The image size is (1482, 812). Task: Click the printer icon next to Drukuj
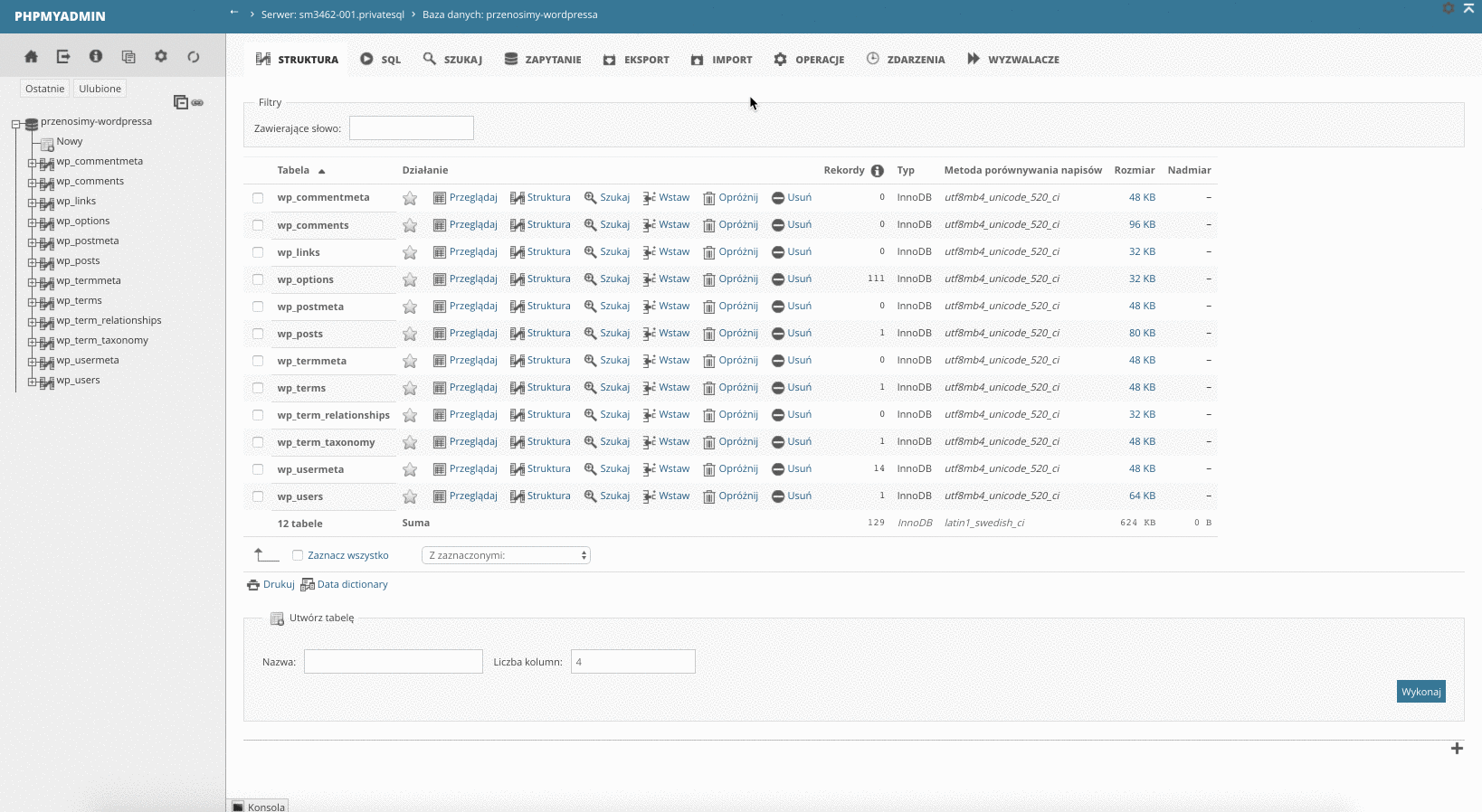coord(253,585)
